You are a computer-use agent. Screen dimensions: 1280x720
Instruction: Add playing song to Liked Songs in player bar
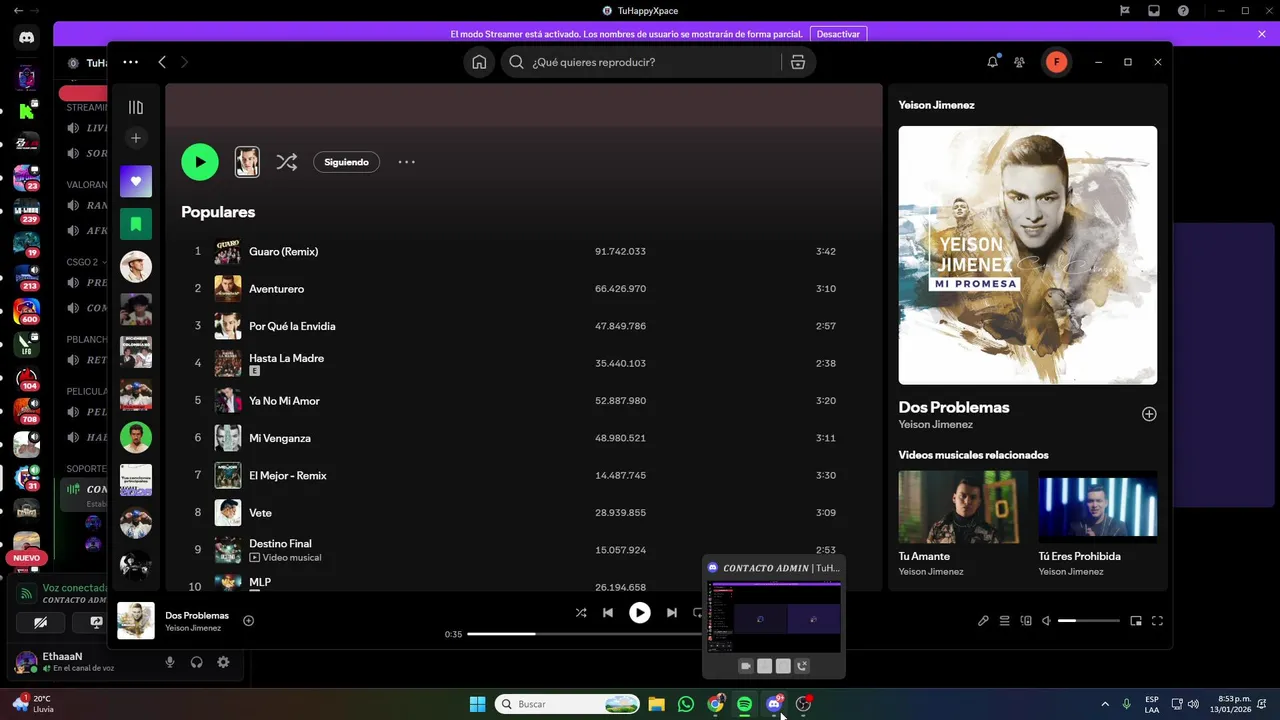(248, 620)
